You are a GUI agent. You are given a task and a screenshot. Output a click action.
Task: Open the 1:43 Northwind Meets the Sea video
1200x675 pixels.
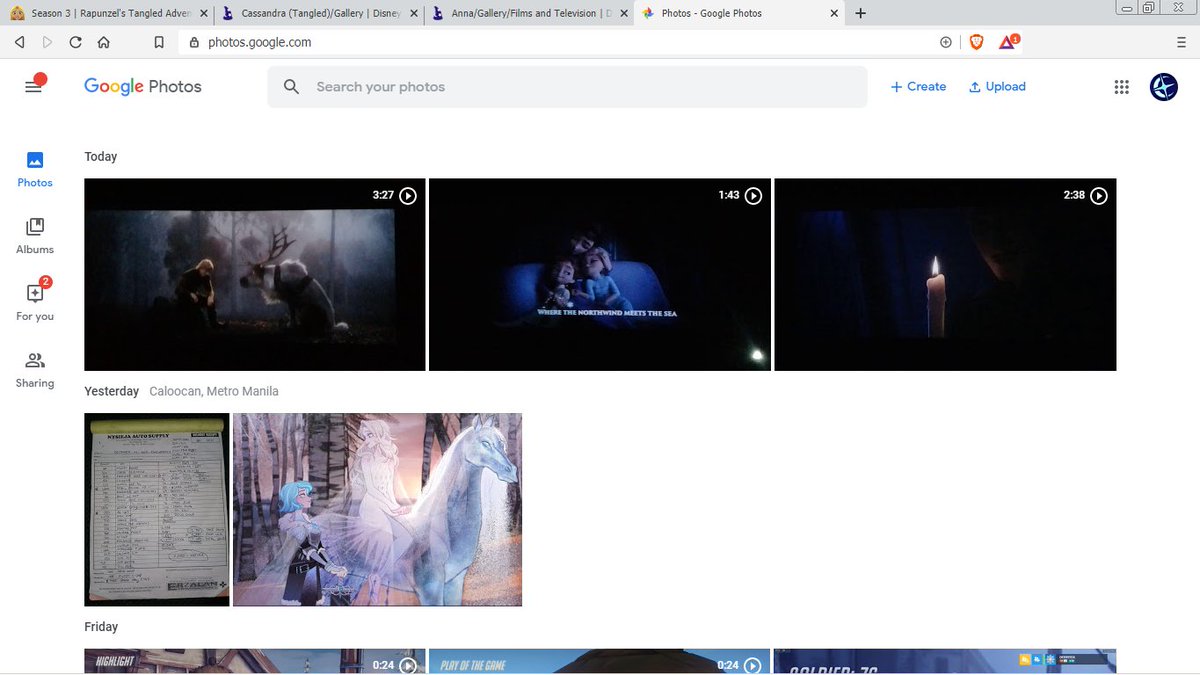[600, 274]
